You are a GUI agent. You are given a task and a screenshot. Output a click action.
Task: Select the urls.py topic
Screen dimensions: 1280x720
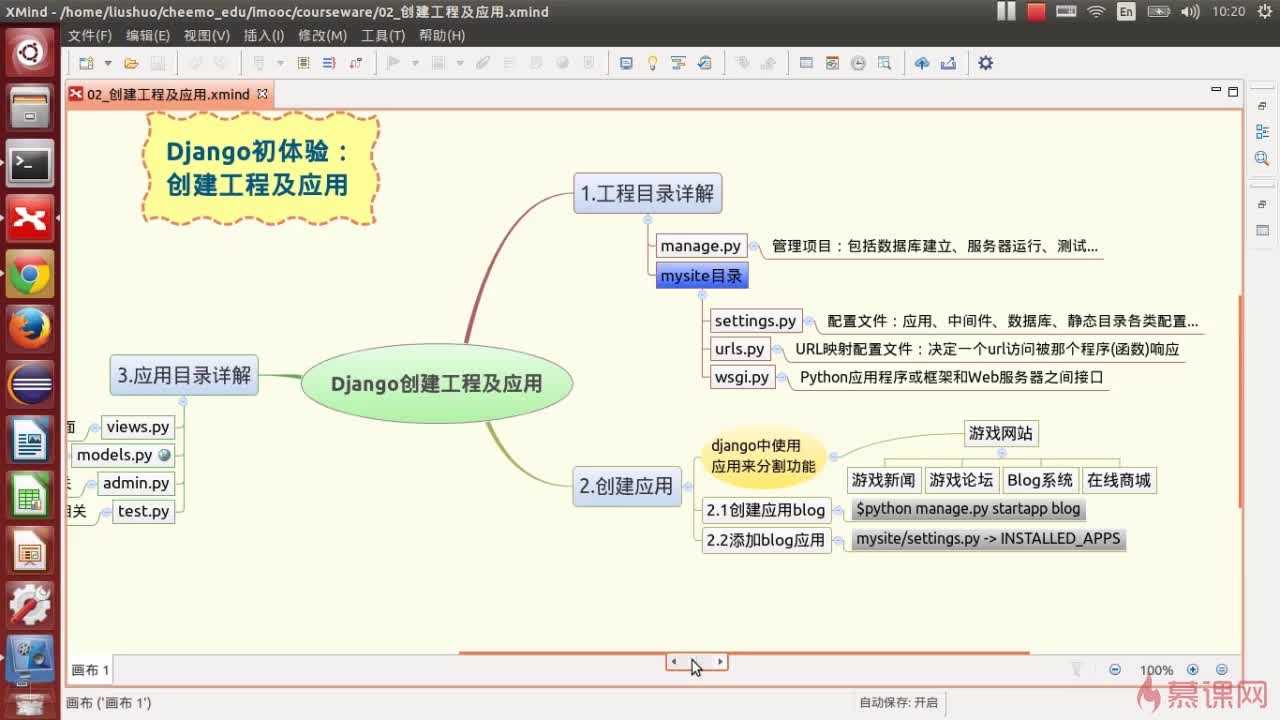739,349
